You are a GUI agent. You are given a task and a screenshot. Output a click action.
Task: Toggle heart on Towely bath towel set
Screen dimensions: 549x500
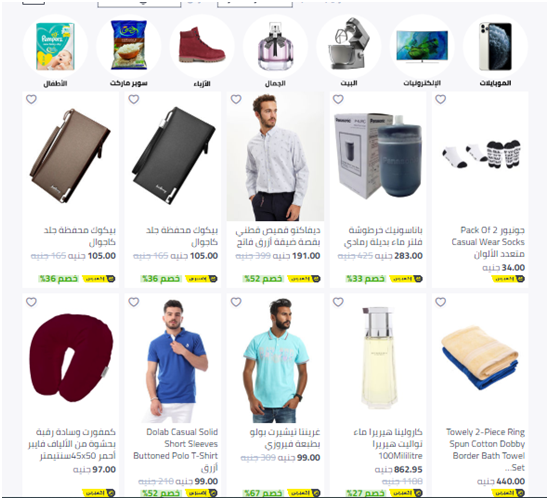pyautogui.click(x=440, y=302)
